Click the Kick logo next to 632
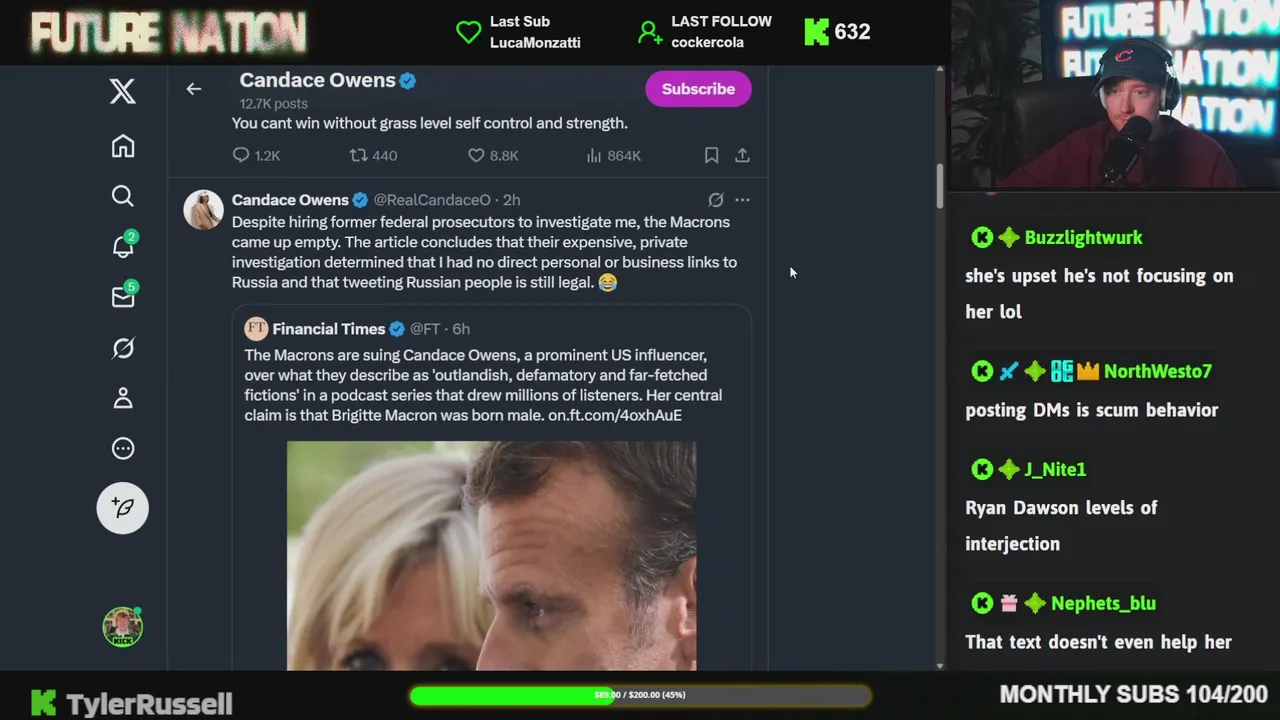This screenshot has width=1280, height=720. click(817, 32)
